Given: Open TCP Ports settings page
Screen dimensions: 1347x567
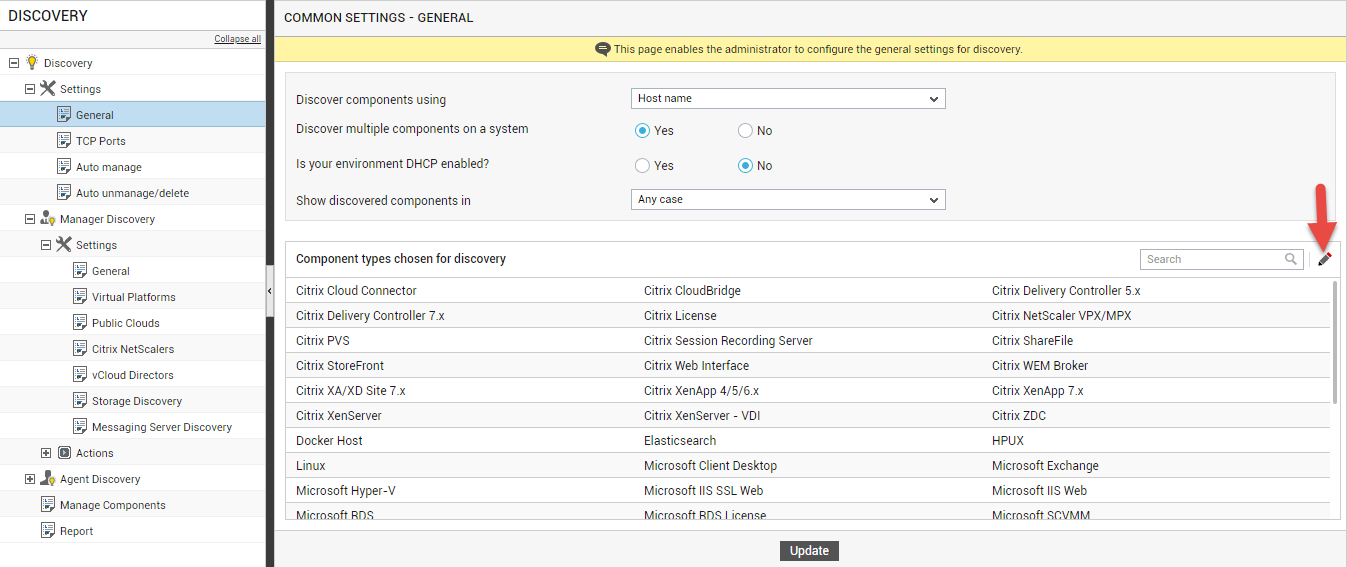Looking at the screenshot, I should 101,141.
